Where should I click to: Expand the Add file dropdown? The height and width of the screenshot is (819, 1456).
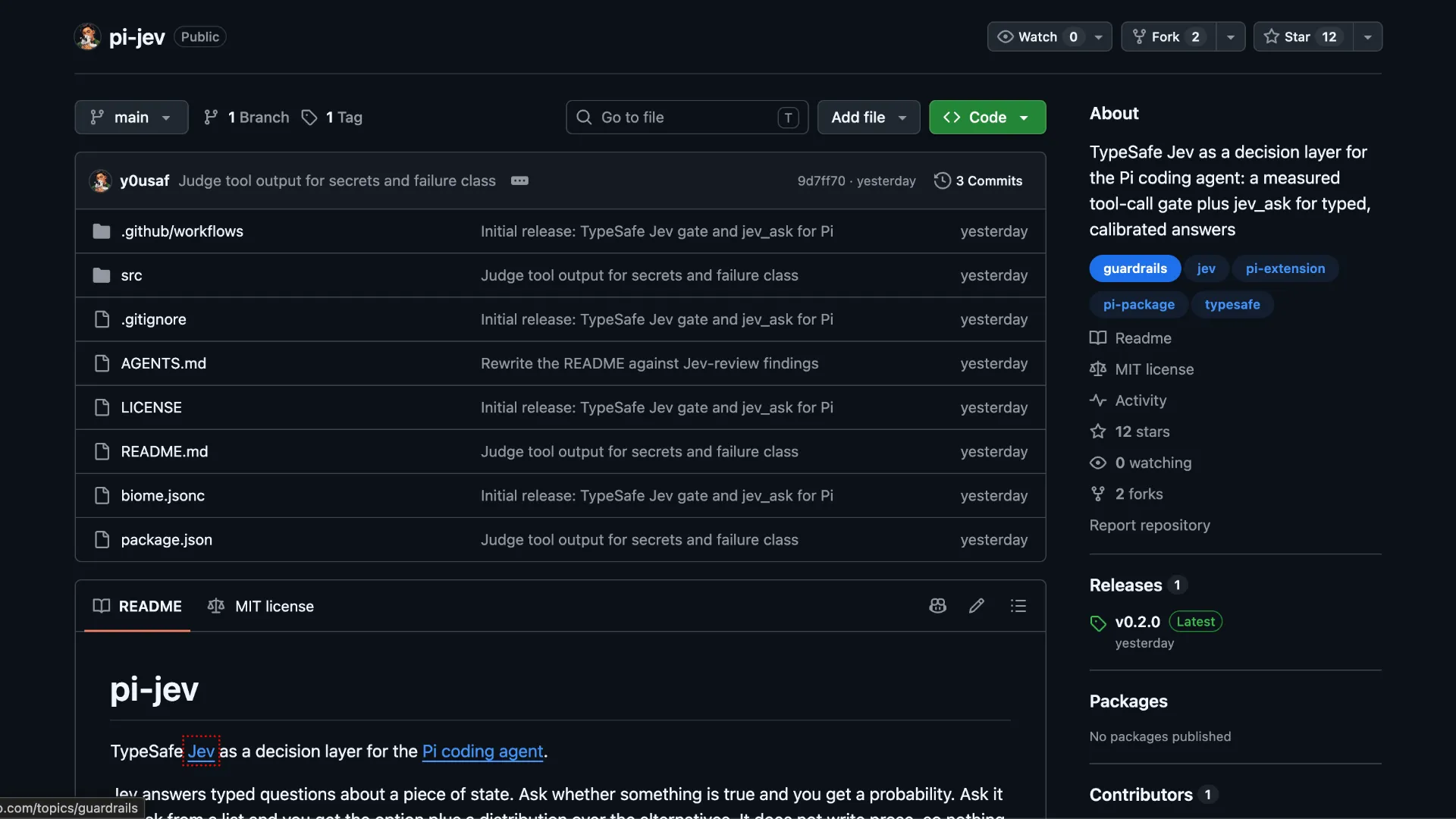click(868, 118)
